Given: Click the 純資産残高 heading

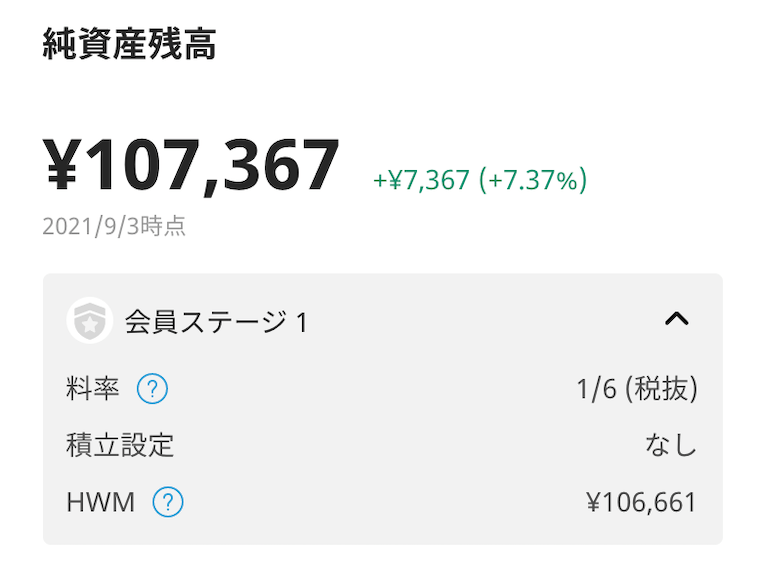Looking at the screenshot, I should point(129,44).
